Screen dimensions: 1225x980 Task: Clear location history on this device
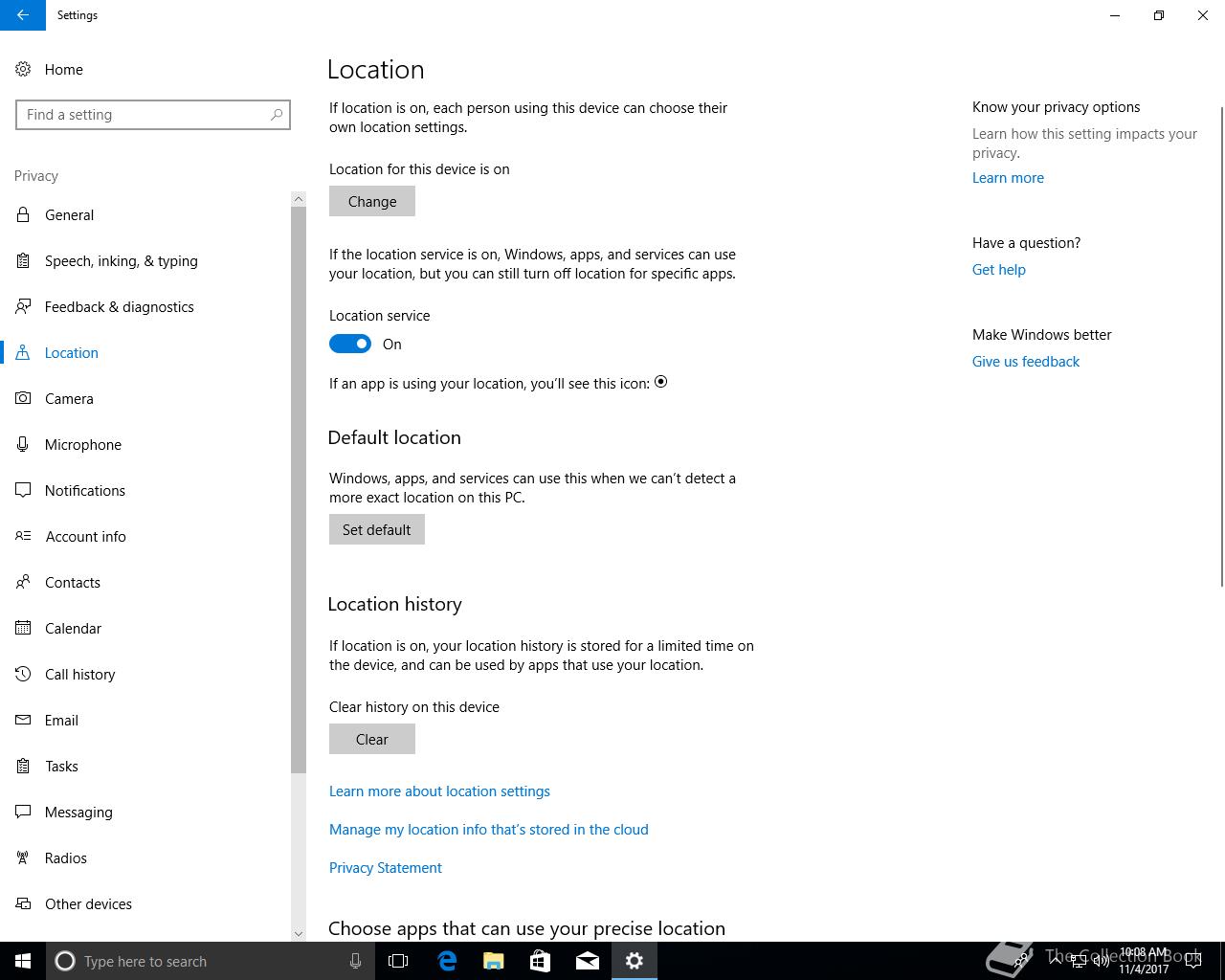(372, 739)
